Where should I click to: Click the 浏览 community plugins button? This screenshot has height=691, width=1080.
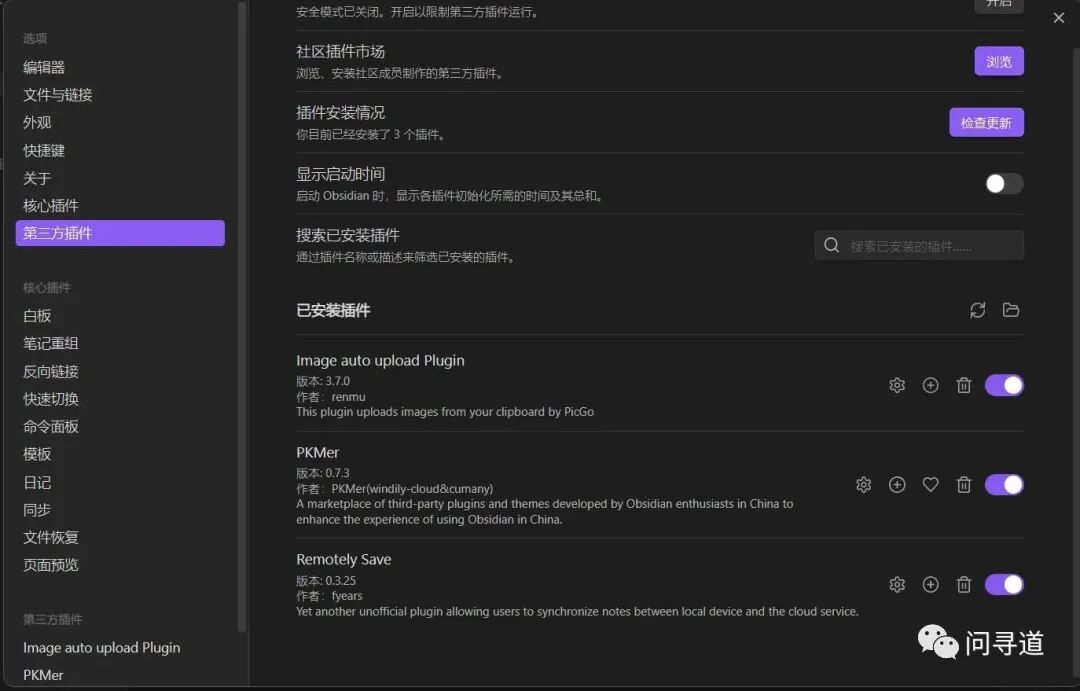pyautogui.click(x=999, y=61)
